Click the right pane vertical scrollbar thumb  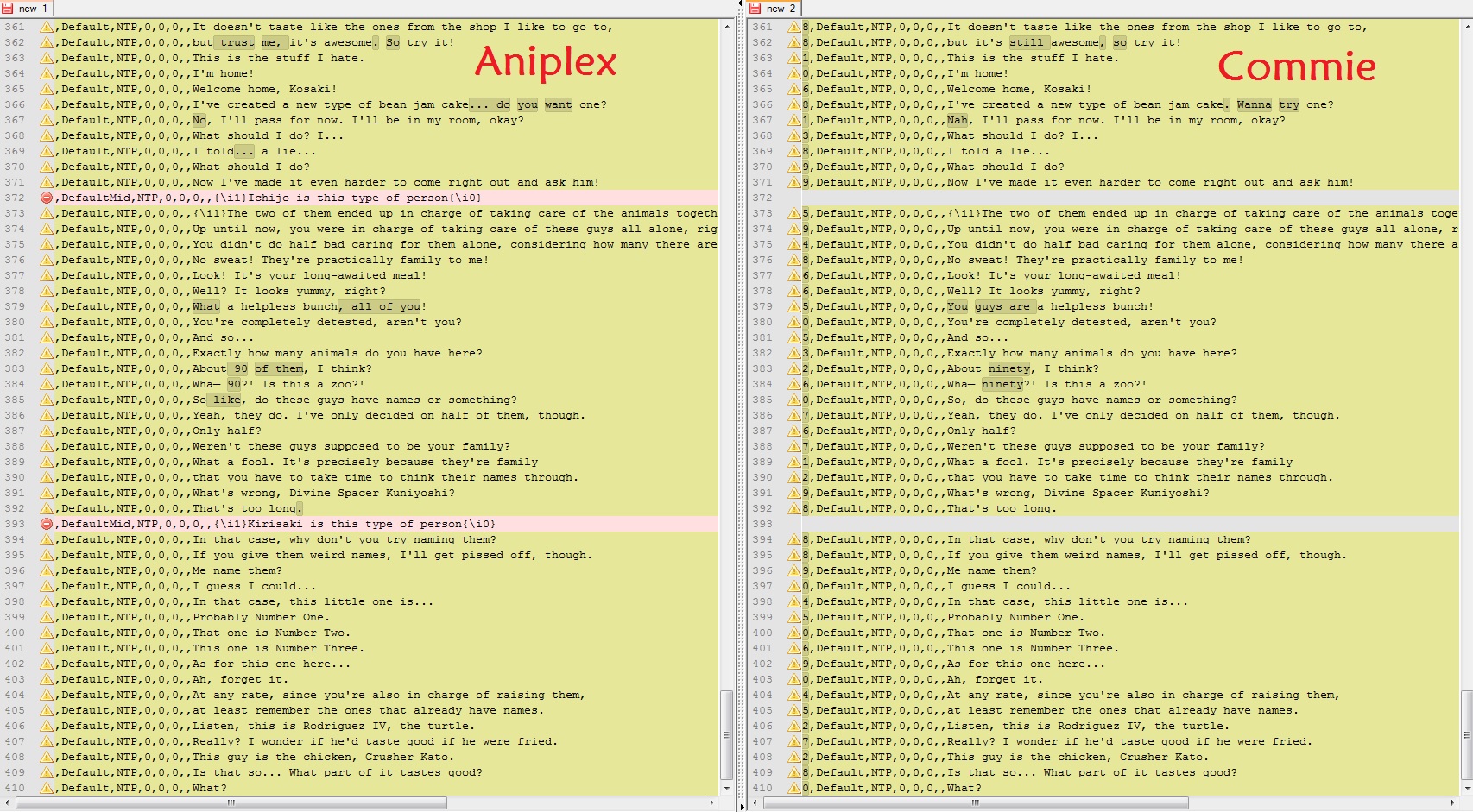(x=1466, y=734)
